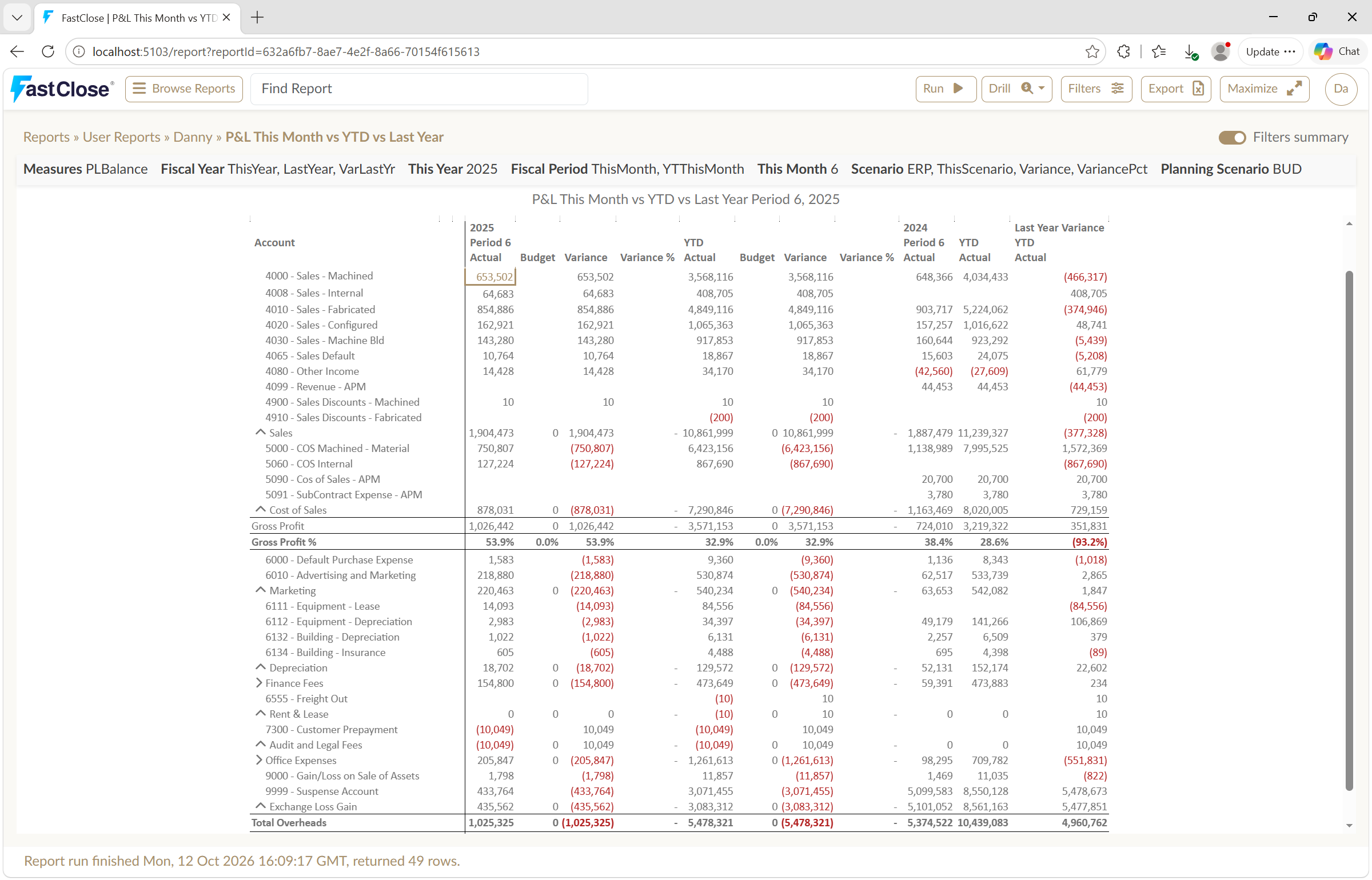Collapse the Depreciation group
The image size is (1372, 880).
(261, 667)
